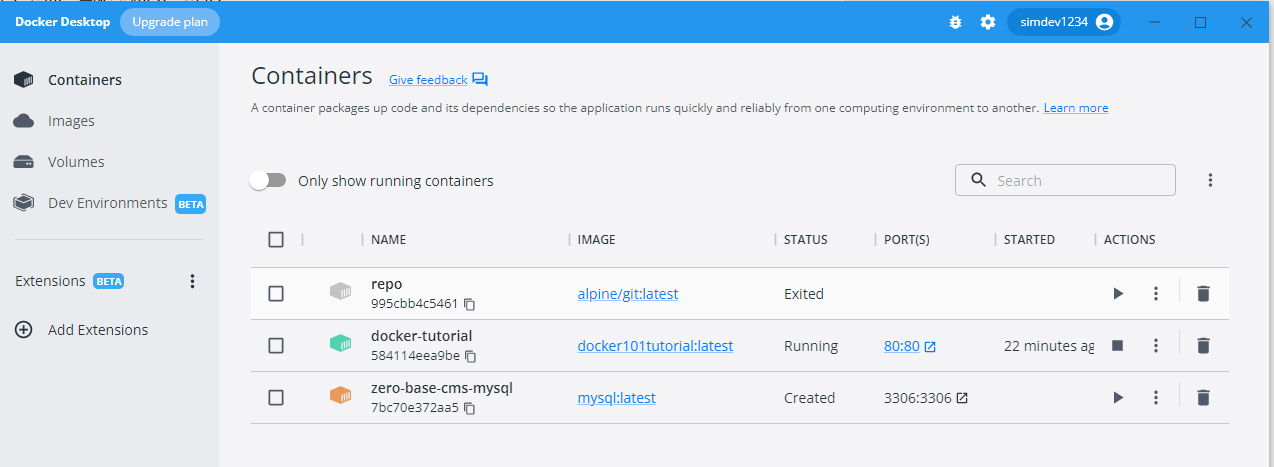Open Dev Environments section
This screenshot has width=1274, height=467.
110,203
